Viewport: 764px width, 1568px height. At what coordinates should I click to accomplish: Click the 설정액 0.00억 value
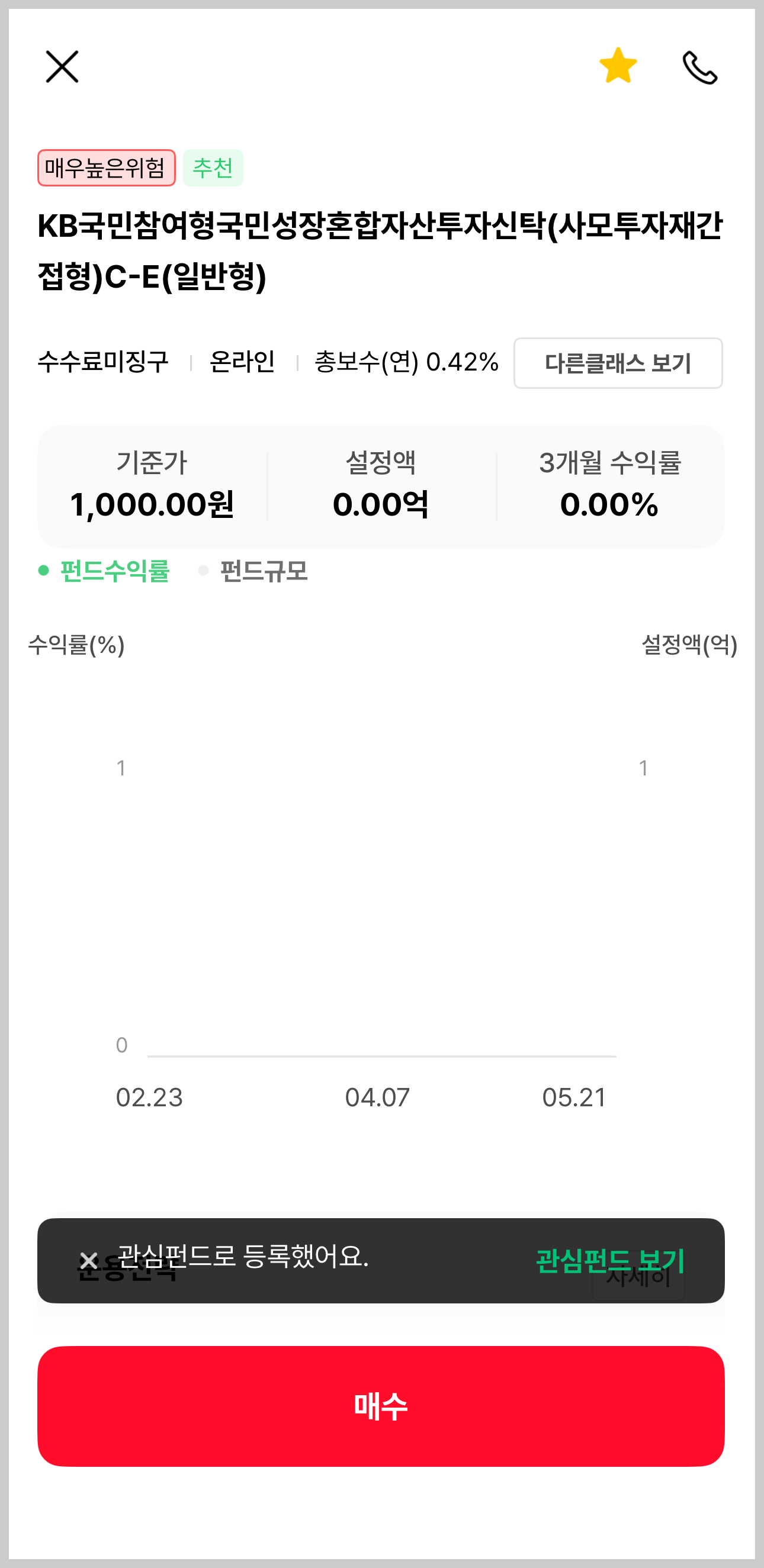pos(381,504)
